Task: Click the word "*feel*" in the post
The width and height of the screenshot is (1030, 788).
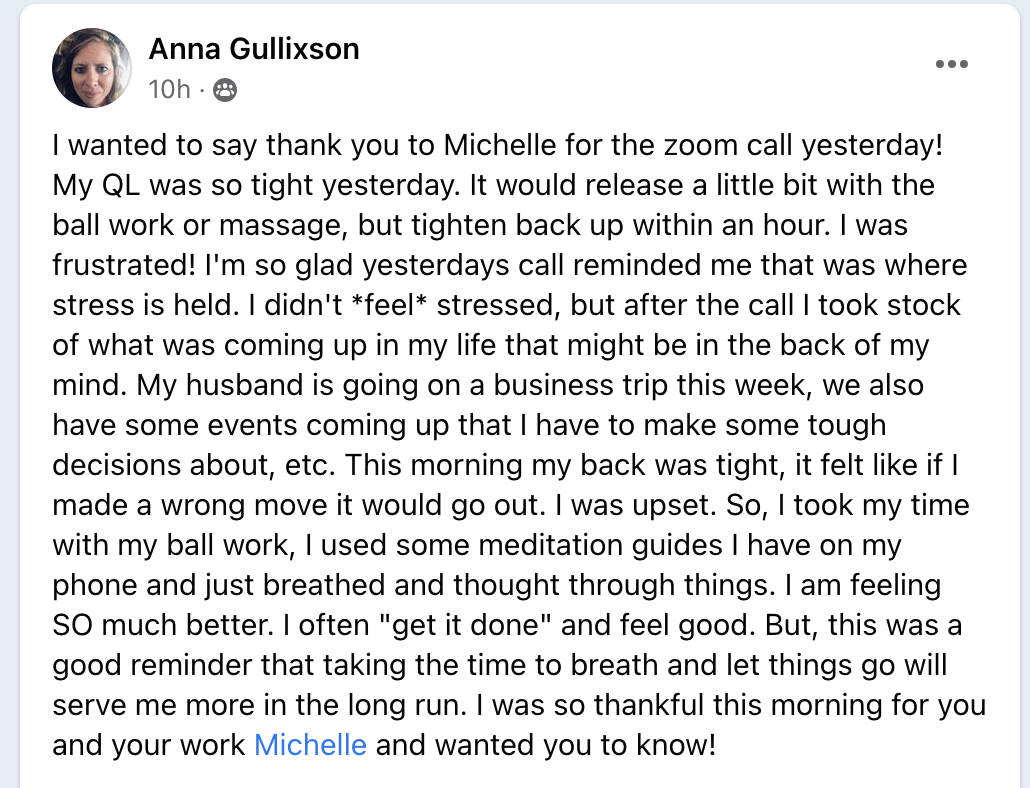Action: pos(388,305)
